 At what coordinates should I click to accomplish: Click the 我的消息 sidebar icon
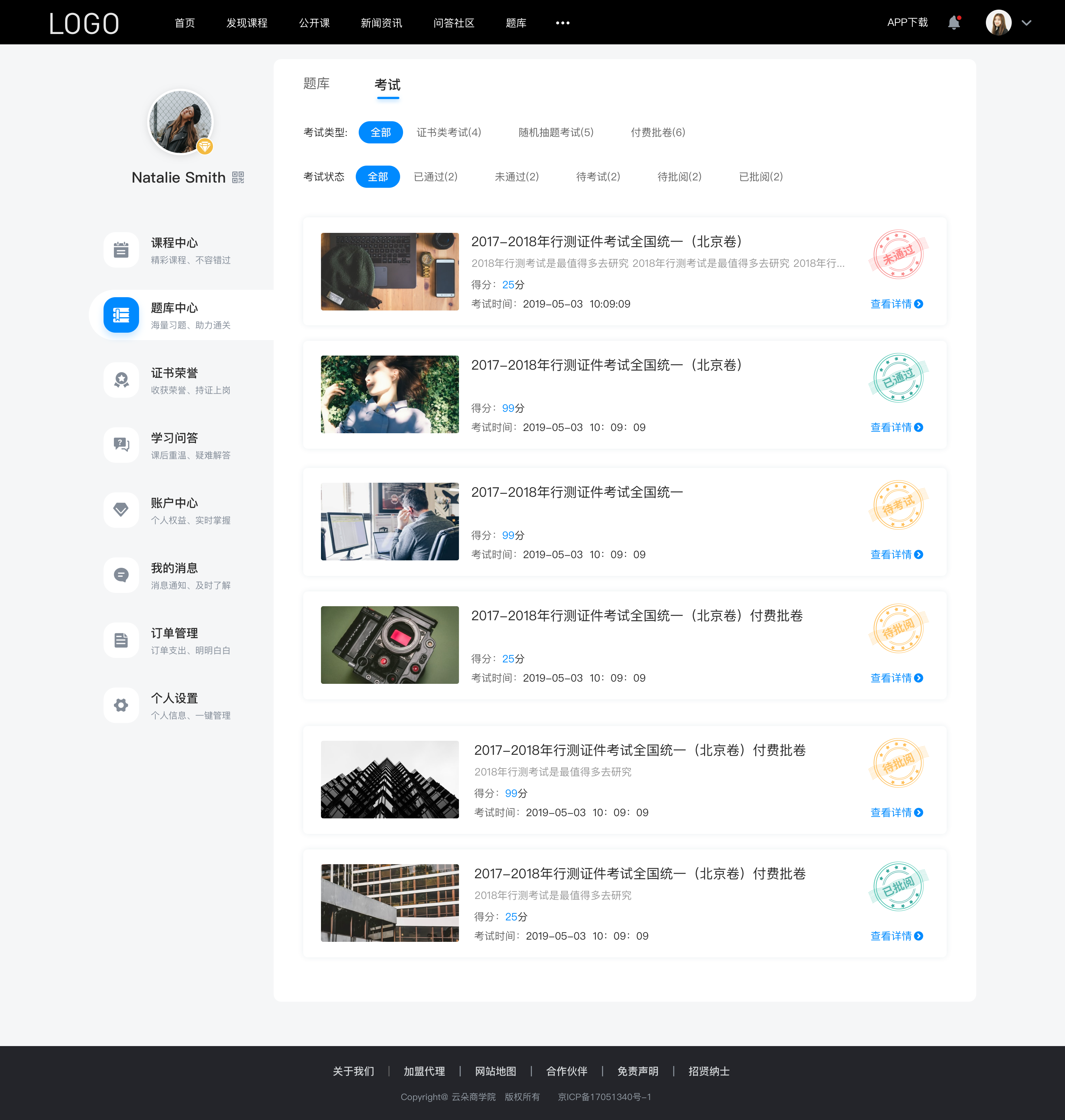click(x=120, y=575)
